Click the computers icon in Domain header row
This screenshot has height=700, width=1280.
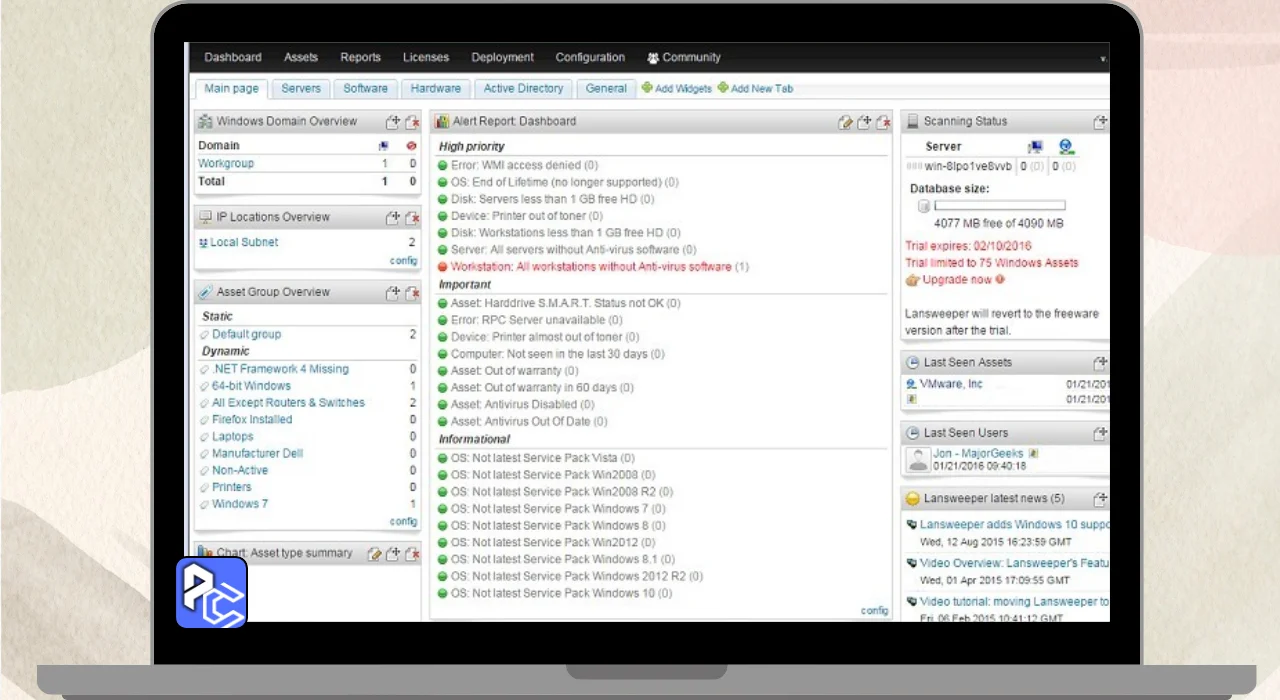[384, 146]
